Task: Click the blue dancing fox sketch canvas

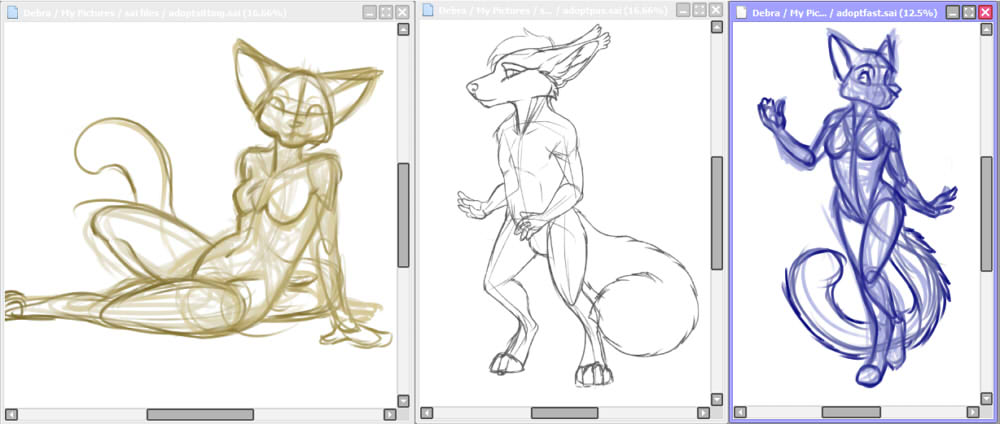Action: click(856, 214)
